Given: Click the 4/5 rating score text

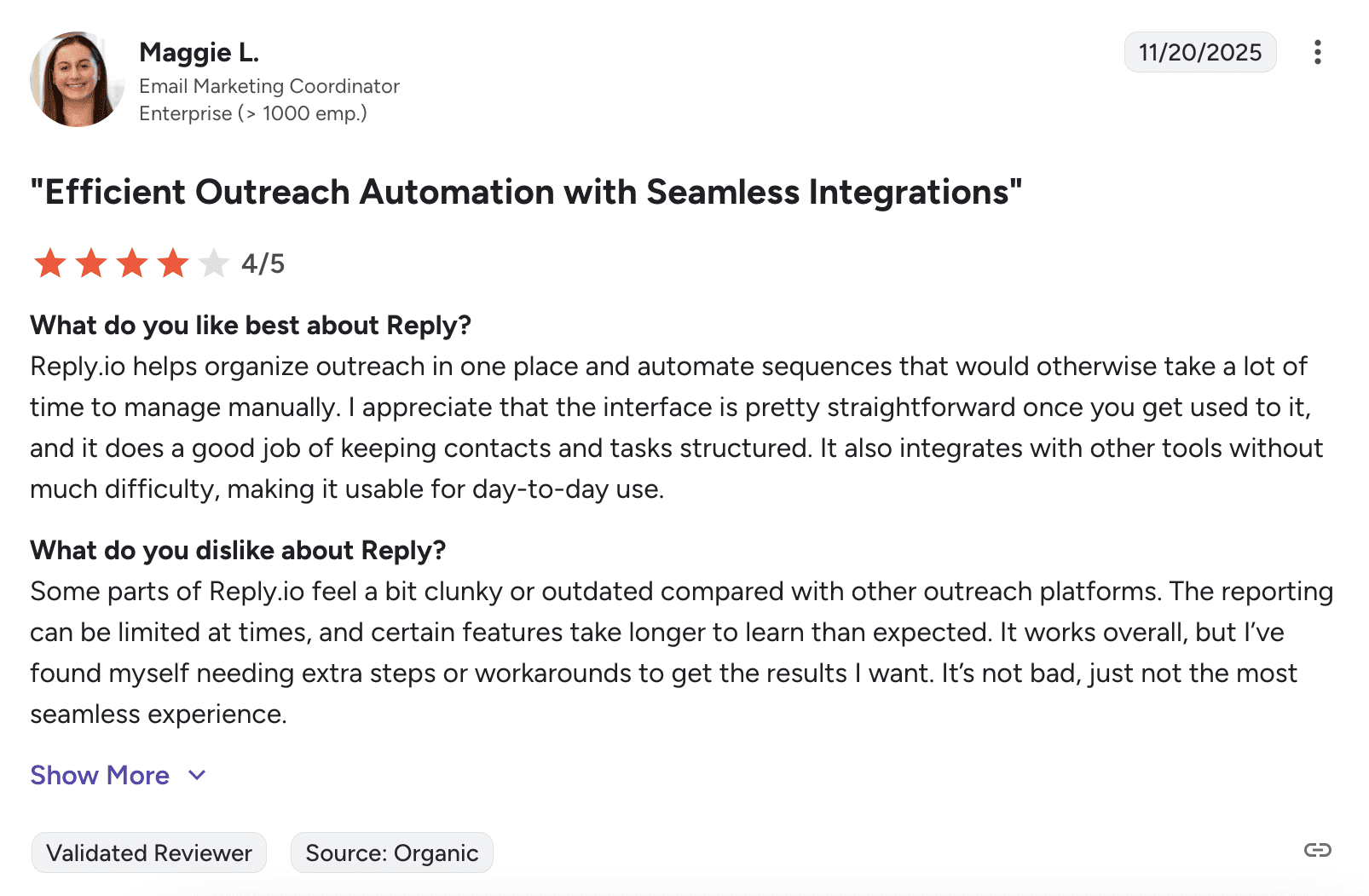Looking at the screenshot, I should pyautogui.click(x=263, y=263).
